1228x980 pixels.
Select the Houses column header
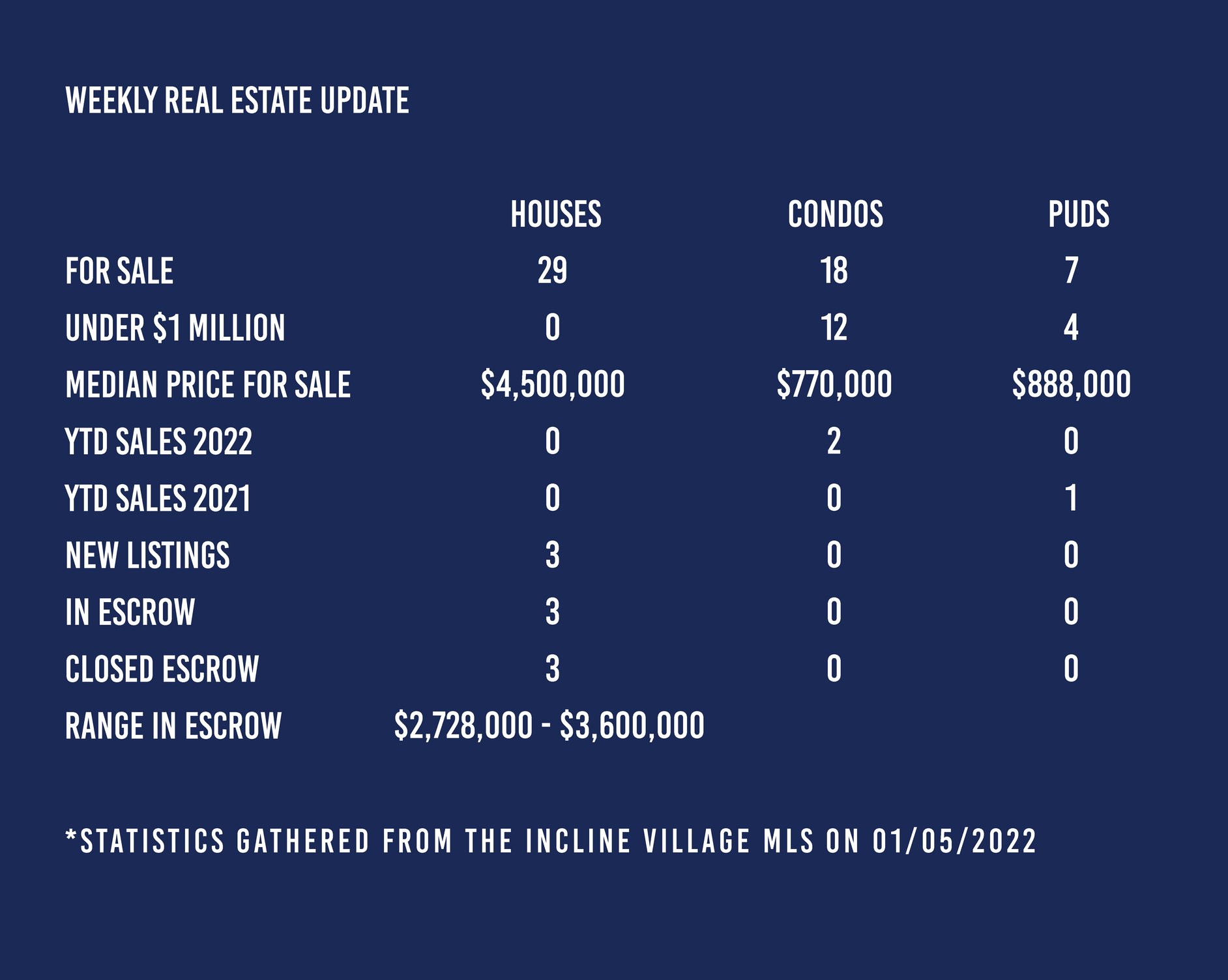[555, 214]
